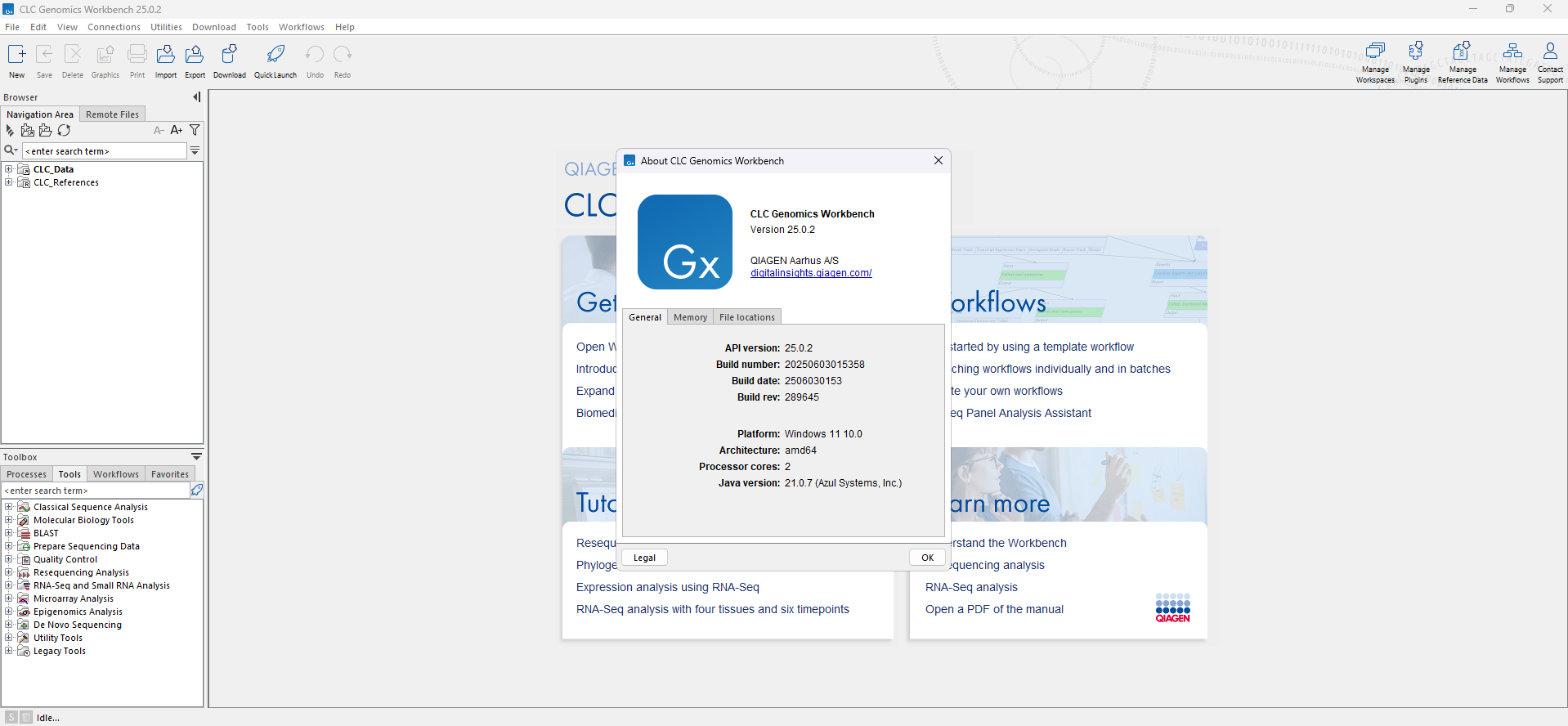
Task: Click the Manage Workspaces icon
Action: click(1375, 52)
